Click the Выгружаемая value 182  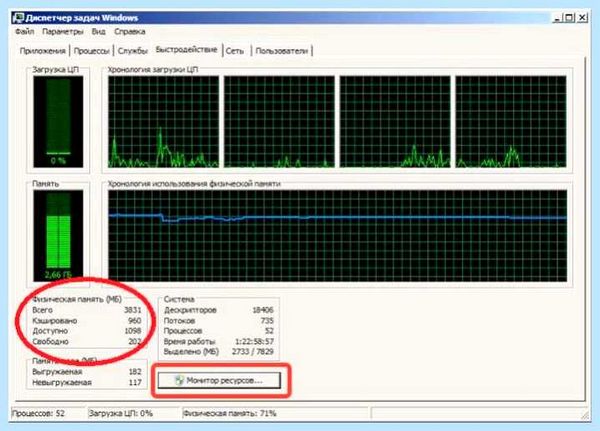[x=135, y=372]
